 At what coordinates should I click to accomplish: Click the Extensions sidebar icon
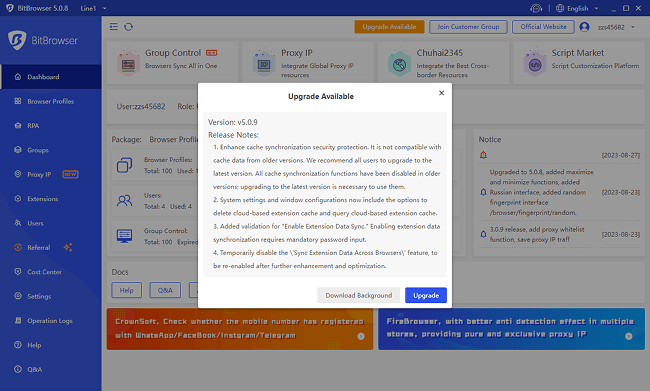(18, 199)
